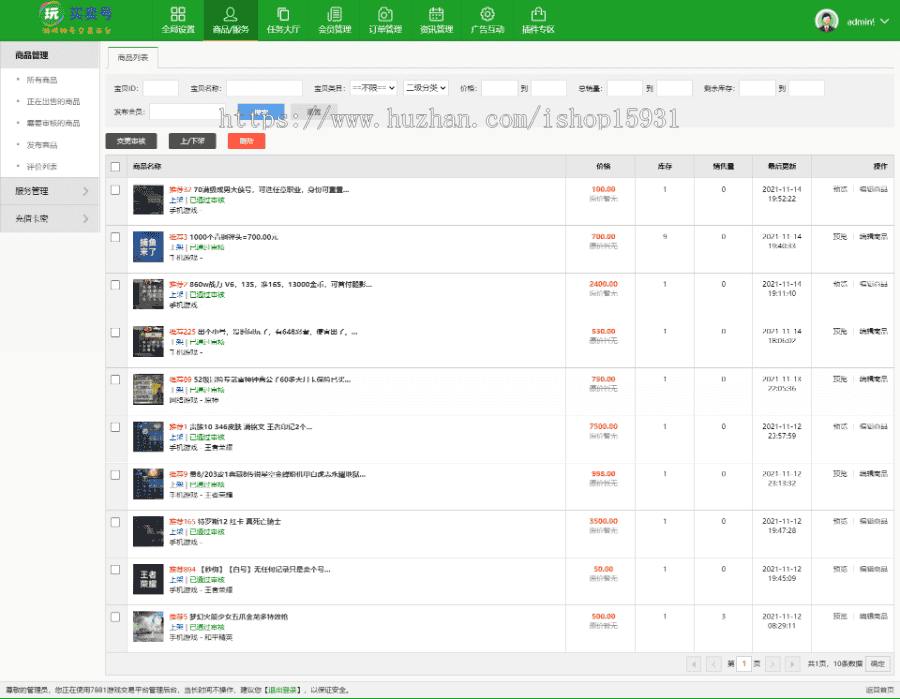The width and height of the screenshot is (900, 699).
Task: Open 插件专区 in the top navigation
Action: tap(538, 20)
